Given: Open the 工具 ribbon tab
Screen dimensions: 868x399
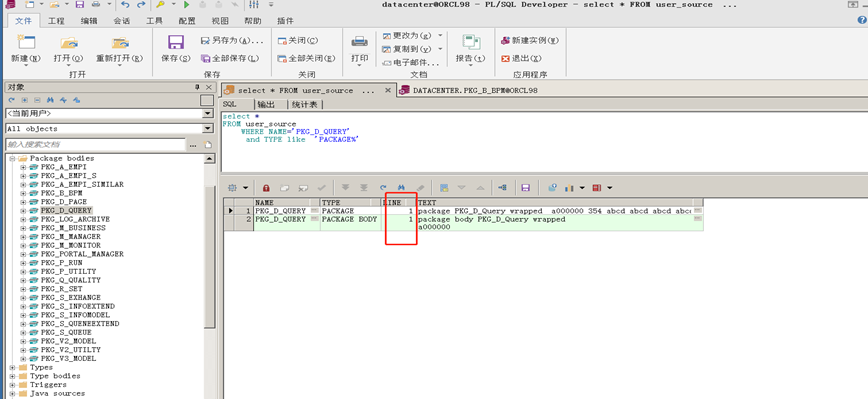Looking at the screenshot, I should pos(154,21).
